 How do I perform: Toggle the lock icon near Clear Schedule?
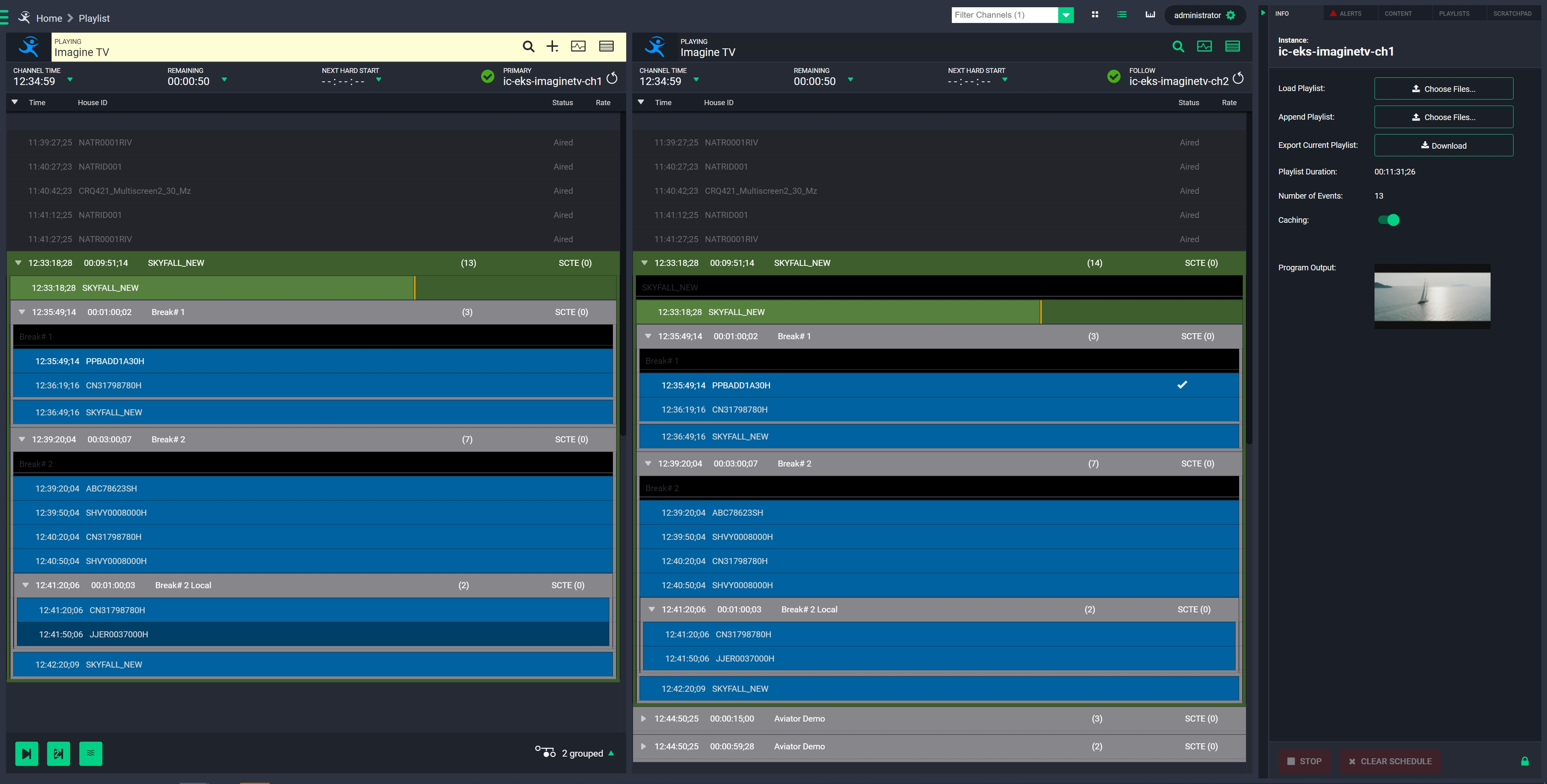[1524, 761]
